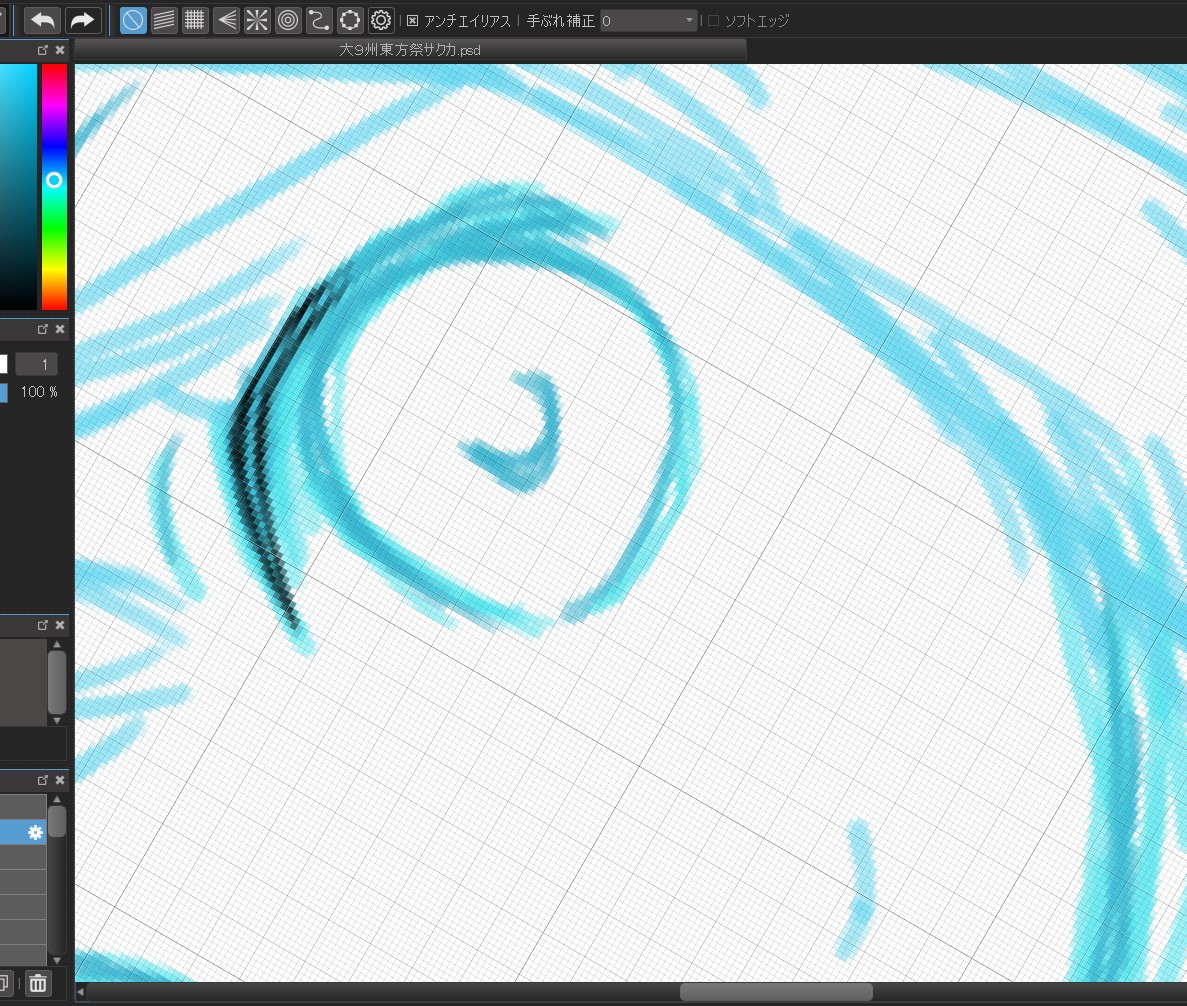Select the parallel lines snap guide
This screenshot has width=1187, height=1006.
(x=164, y=20)
